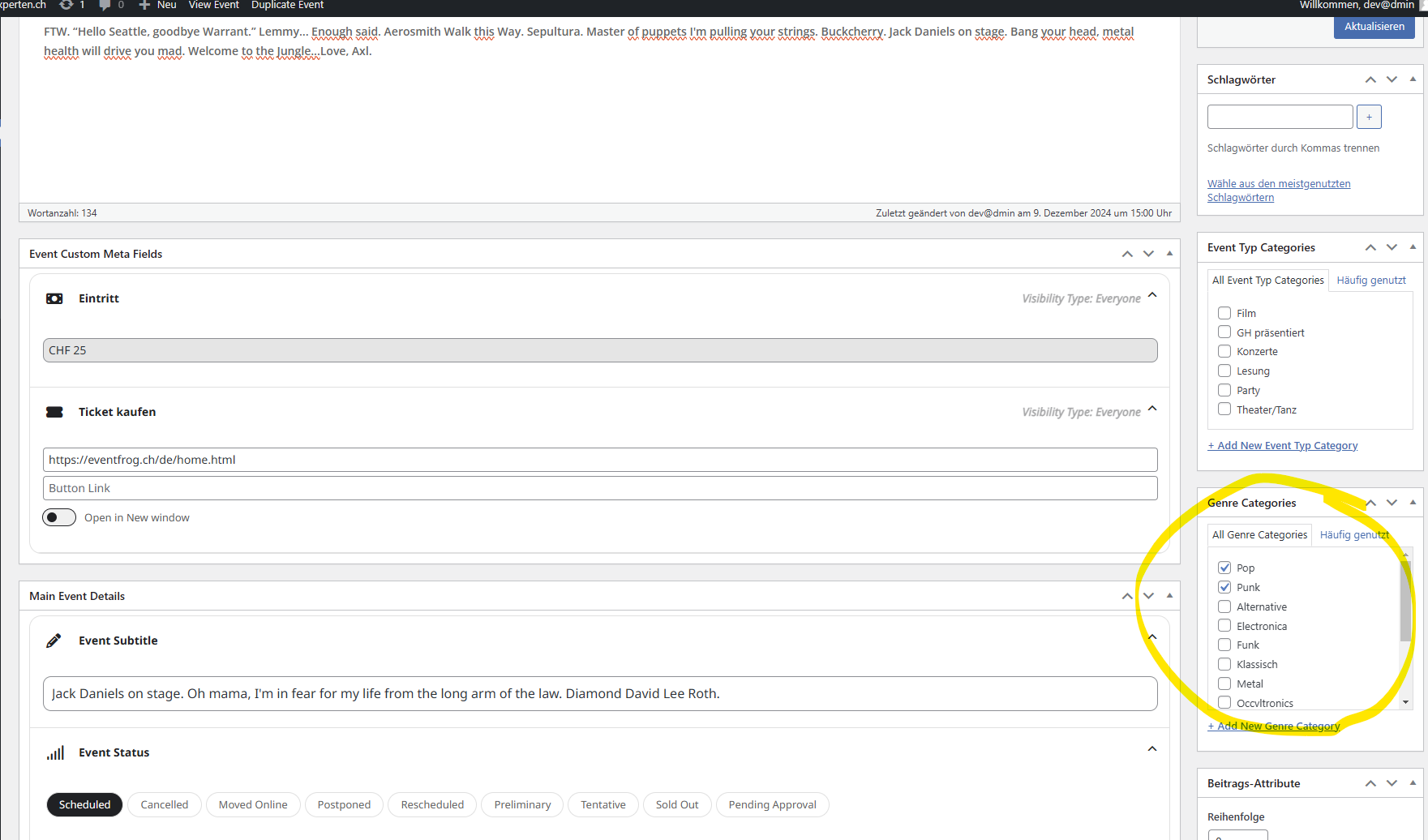
Task: Uncheck the Punk genre
Action: tap(1224, 587)
